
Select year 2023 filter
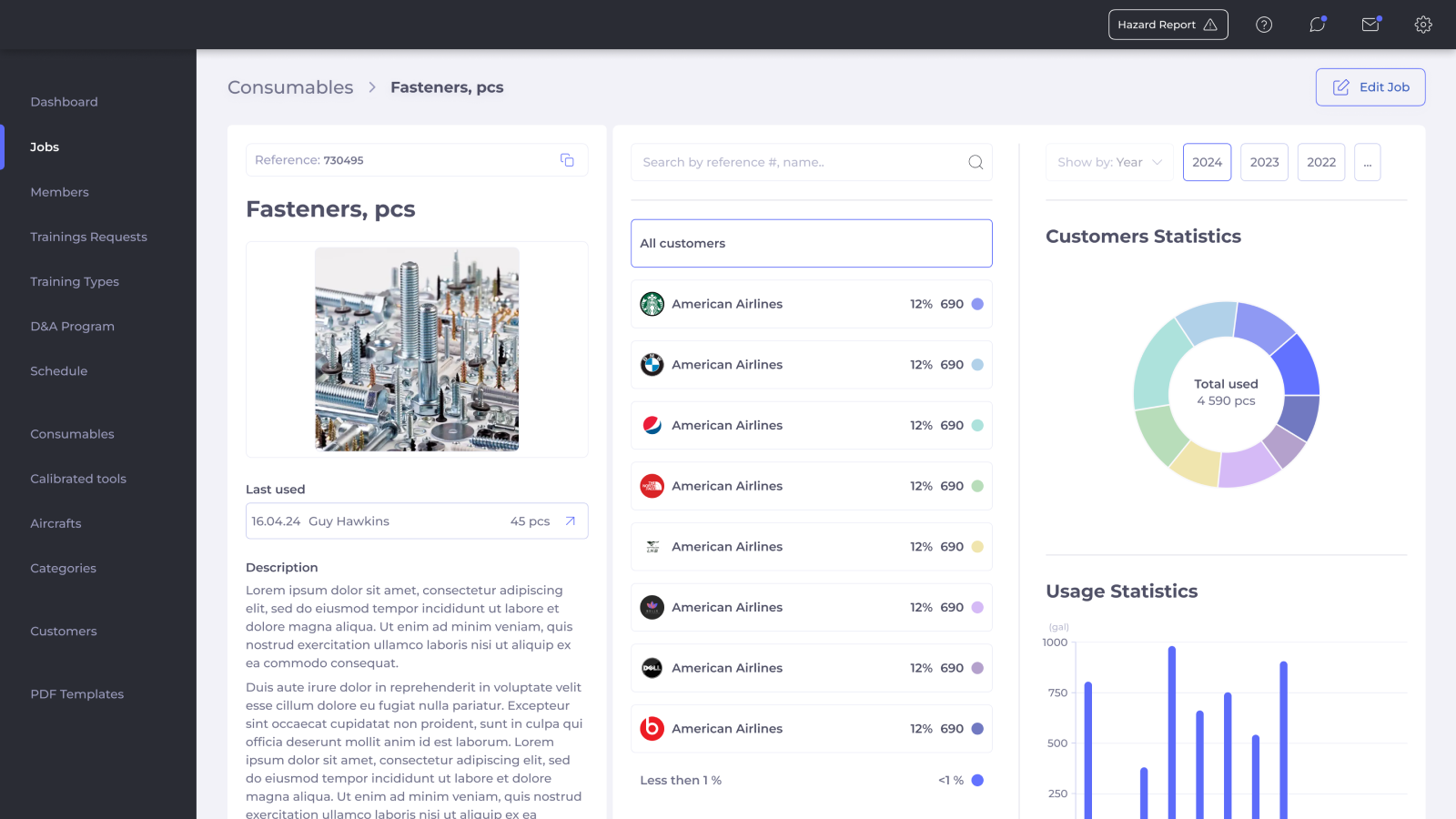pyautogui.click(x=1264, y=162)
